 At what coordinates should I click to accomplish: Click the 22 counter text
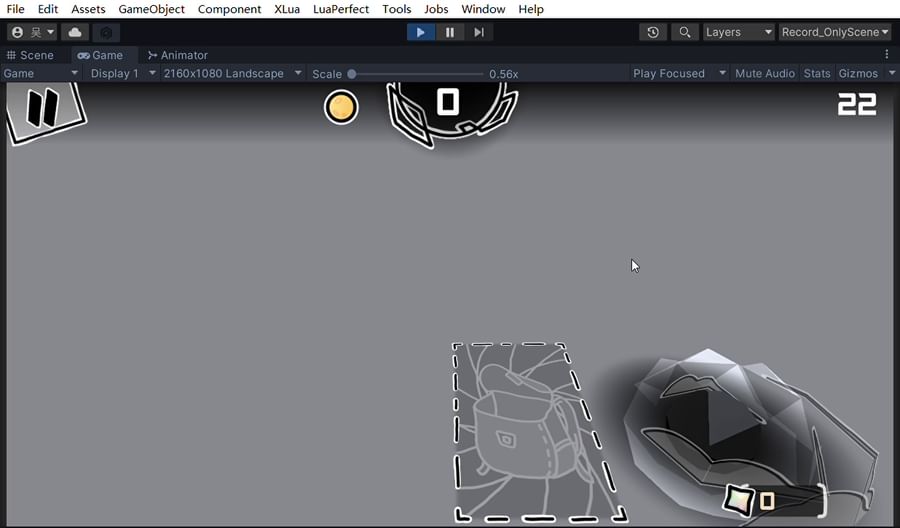tap(857, 105)
